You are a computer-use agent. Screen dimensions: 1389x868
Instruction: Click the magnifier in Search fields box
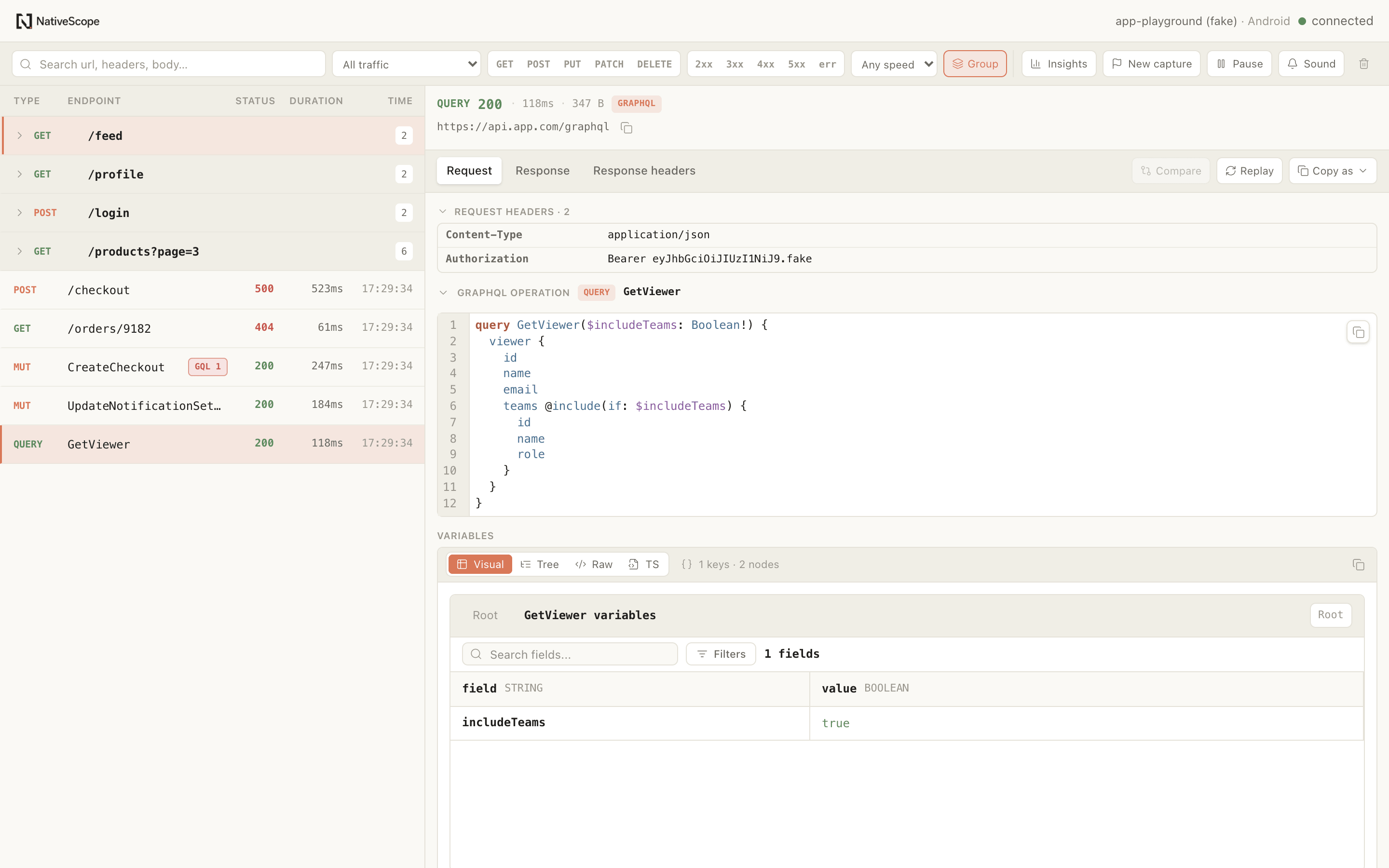tap(476, 654)
